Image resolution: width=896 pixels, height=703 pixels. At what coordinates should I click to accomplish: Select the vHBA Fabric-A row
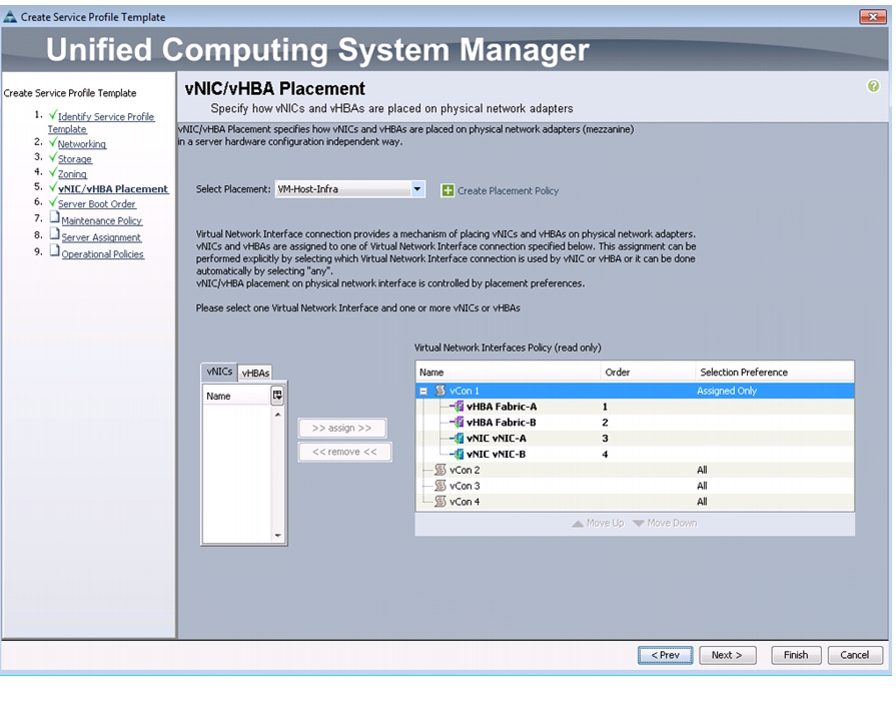pos(635,406)
